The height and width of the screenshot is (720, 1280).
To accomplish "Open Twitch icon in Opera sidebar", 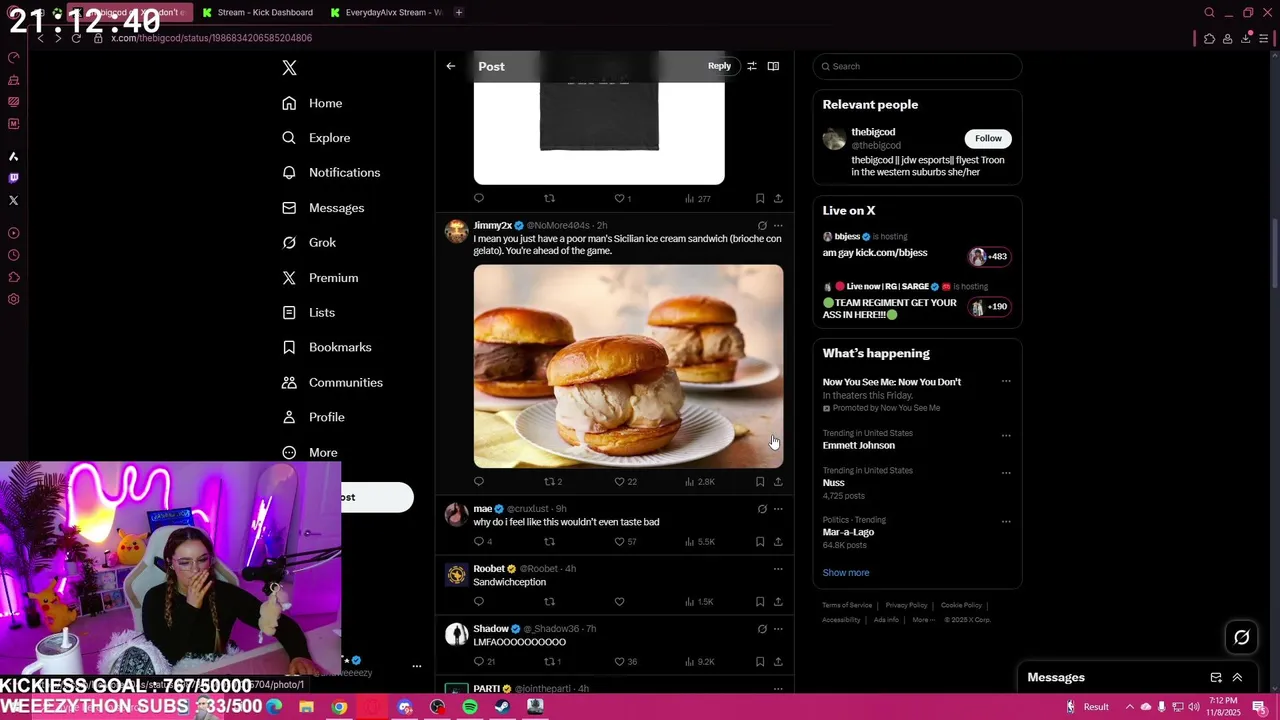I will pyautogui.click(x=13, y=178).
